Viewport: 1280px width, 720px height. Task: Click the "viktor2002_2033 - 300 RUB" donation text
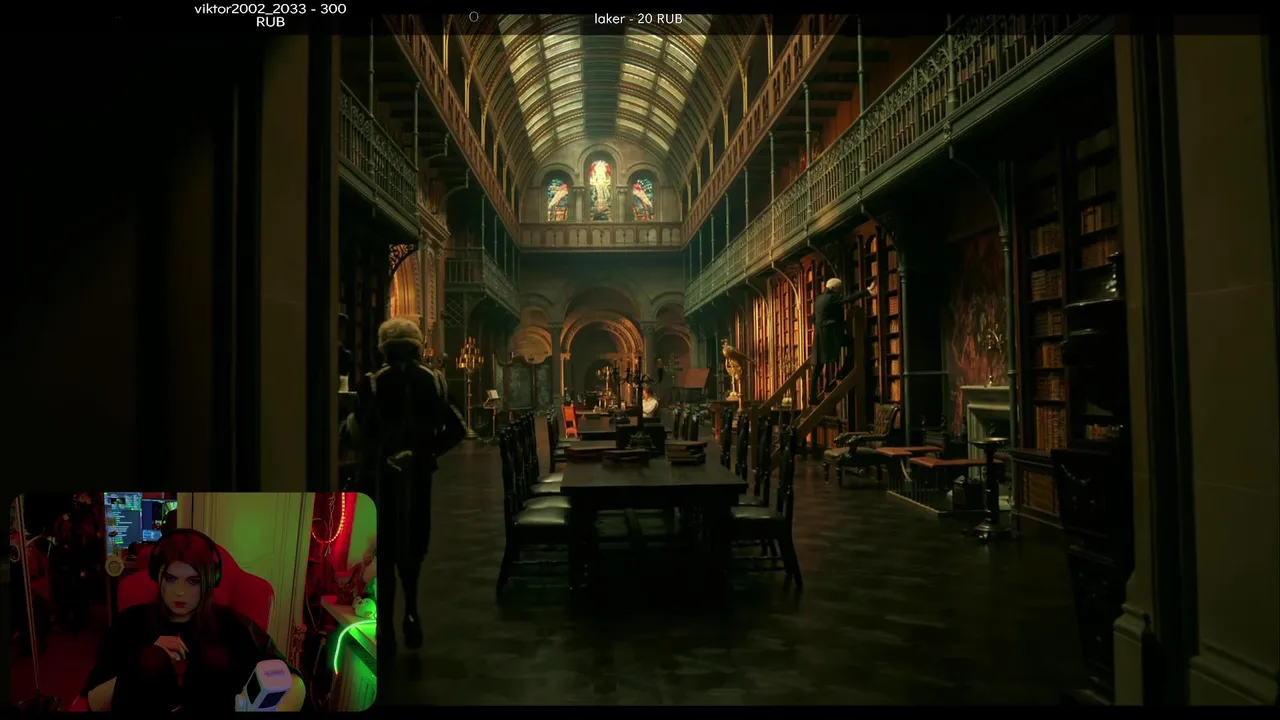pyautogui.click(x=270, y=15)
